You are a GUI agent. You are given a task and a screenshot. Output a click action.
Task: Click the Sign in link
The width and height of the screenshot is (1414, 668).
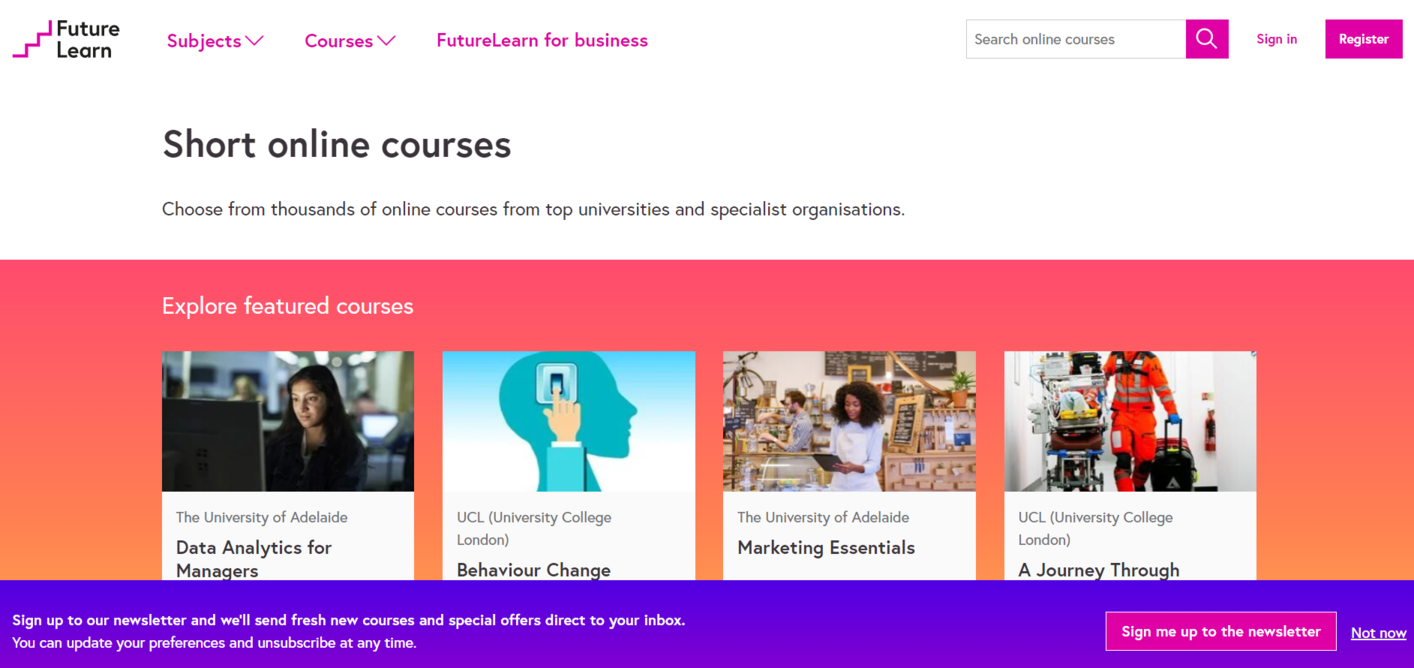coord(1276,39)
